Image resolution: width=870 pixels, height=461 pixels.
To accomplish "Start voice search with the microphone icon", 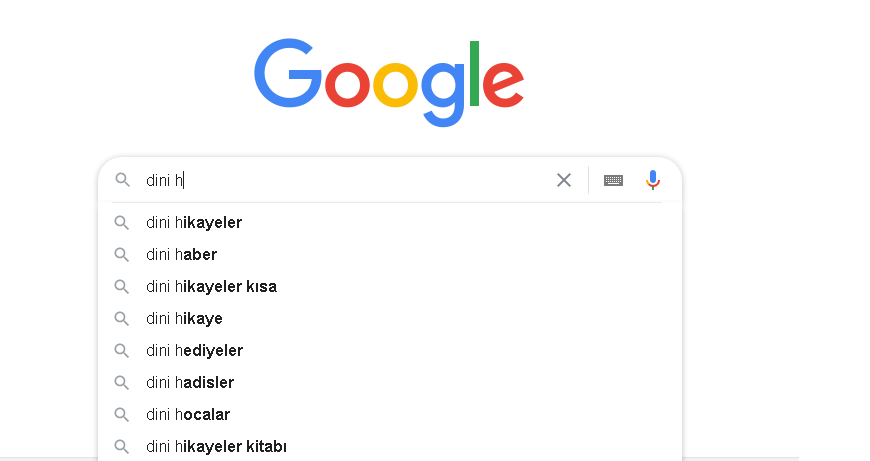I will [x=652, y=180].
